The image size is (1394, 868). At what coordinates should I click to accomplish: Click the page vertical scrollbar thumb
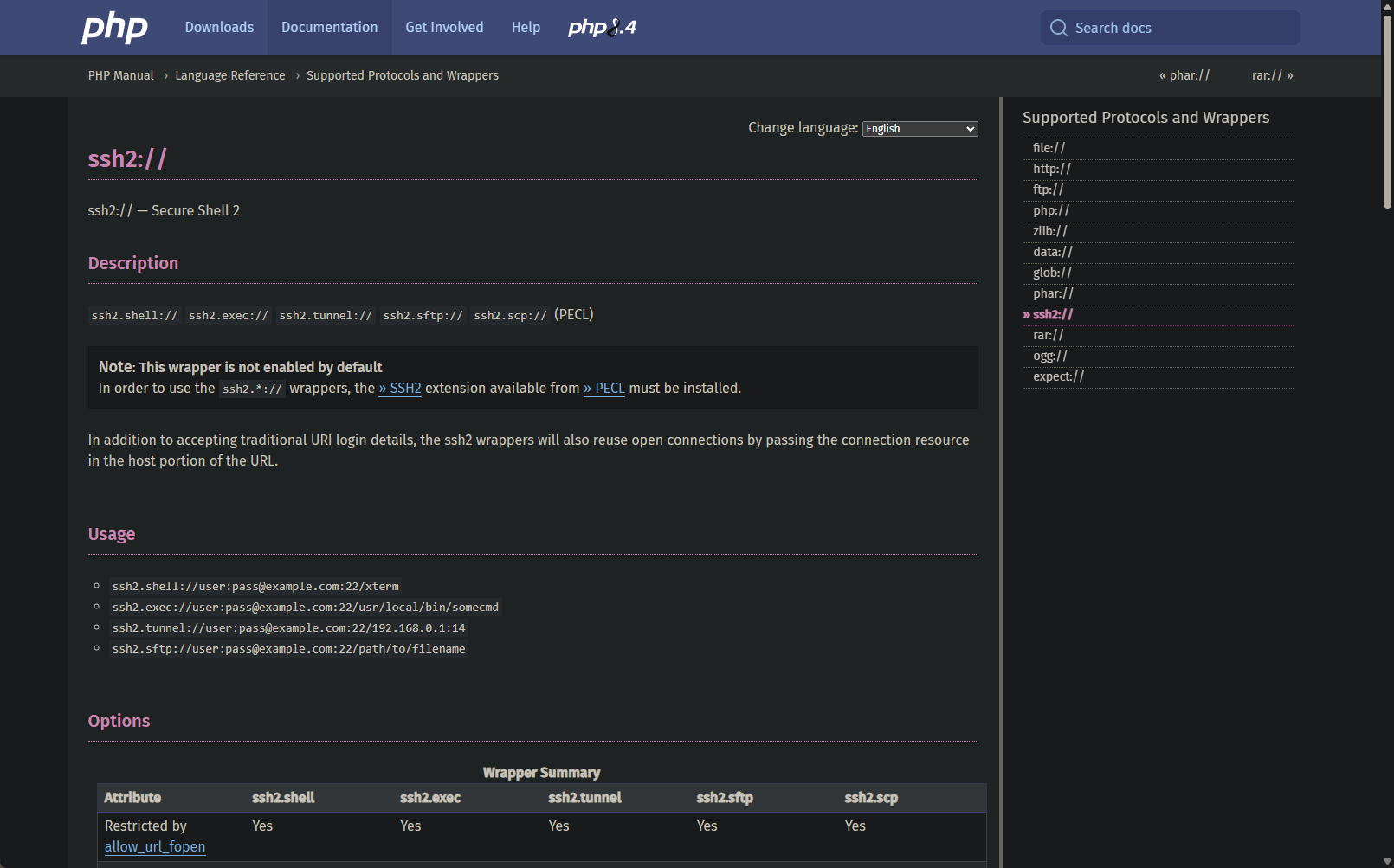pos(1387,113)
